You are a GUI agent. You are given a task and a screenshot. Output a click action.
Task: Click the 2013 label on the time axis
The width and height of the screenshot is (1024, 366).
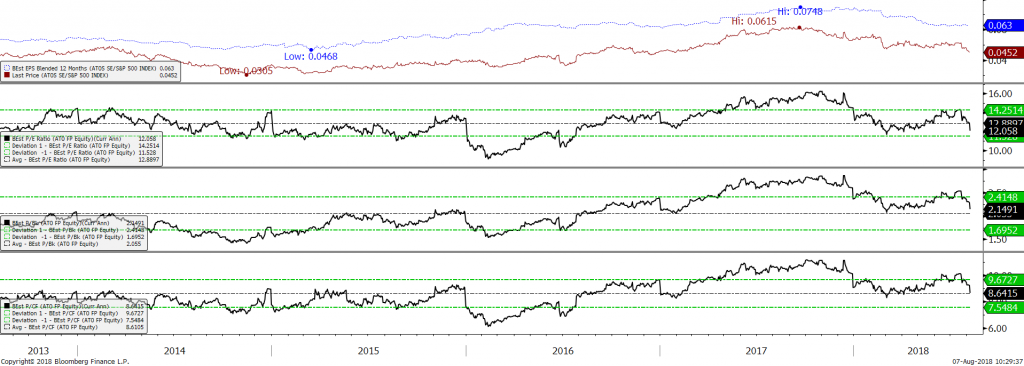tap(39, 351)
